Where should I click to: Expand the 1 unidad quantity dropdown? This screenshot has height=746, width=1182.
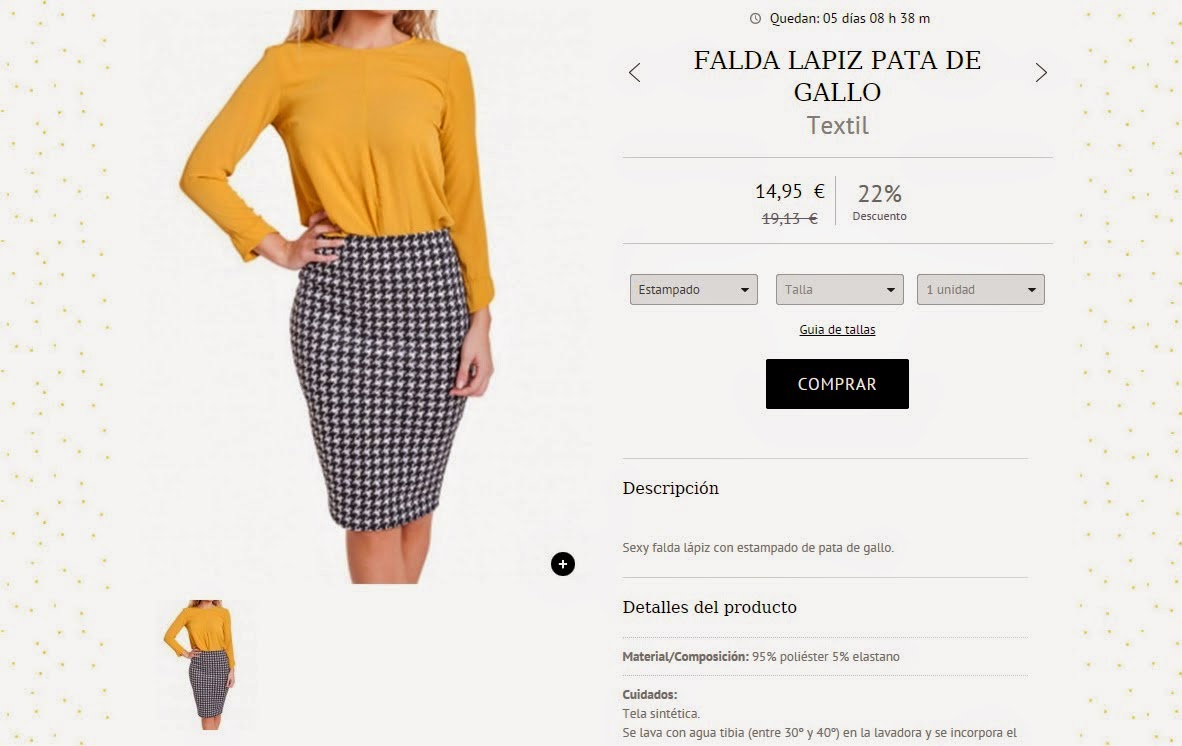coord(980,289)
